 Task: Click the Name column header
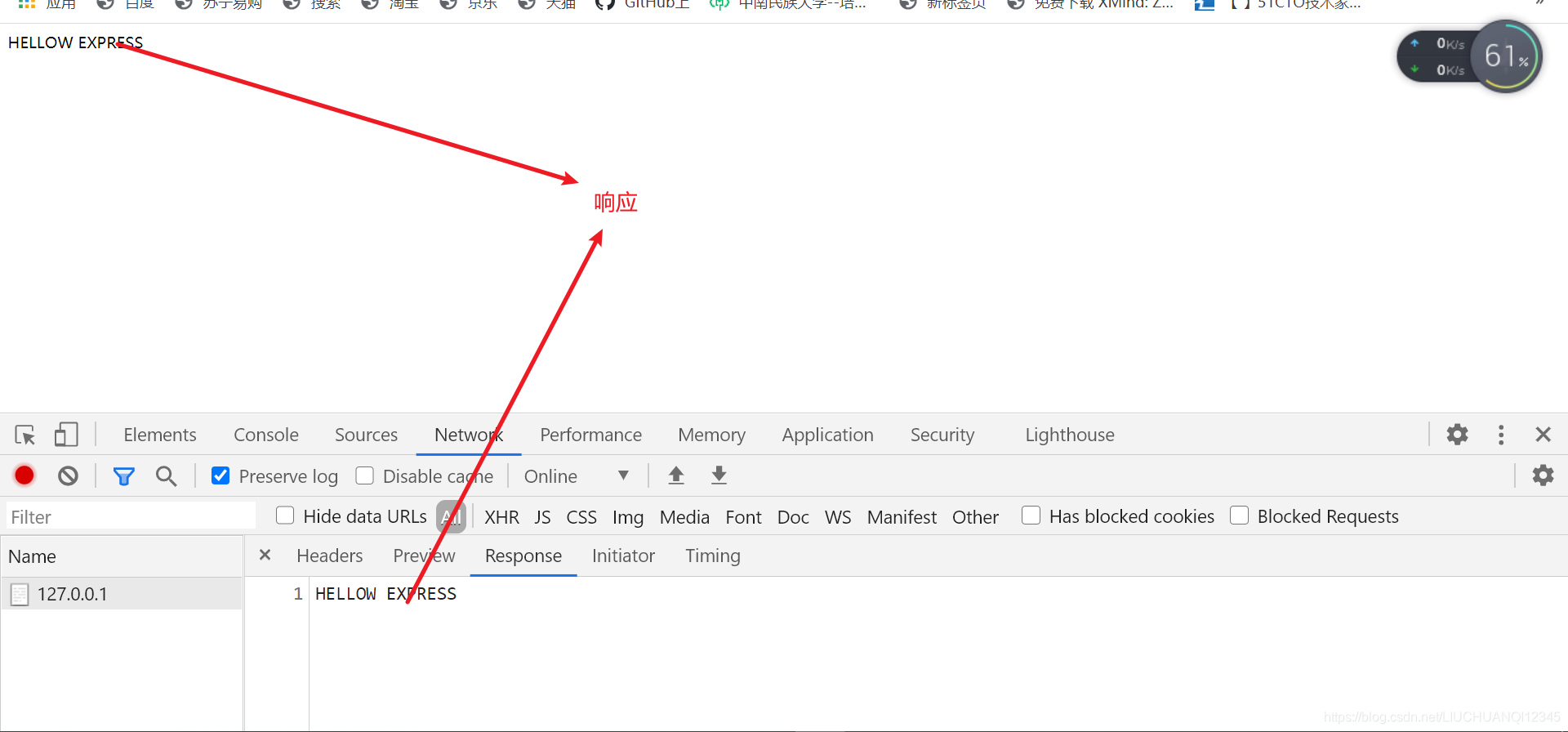(x=122, y=556)
